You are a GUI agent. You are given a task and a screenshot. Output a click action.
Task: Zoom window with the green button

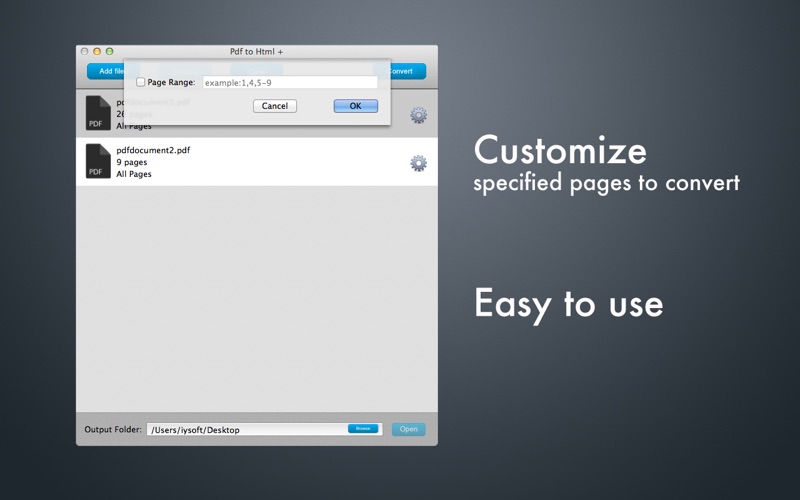tap(109, 52)
